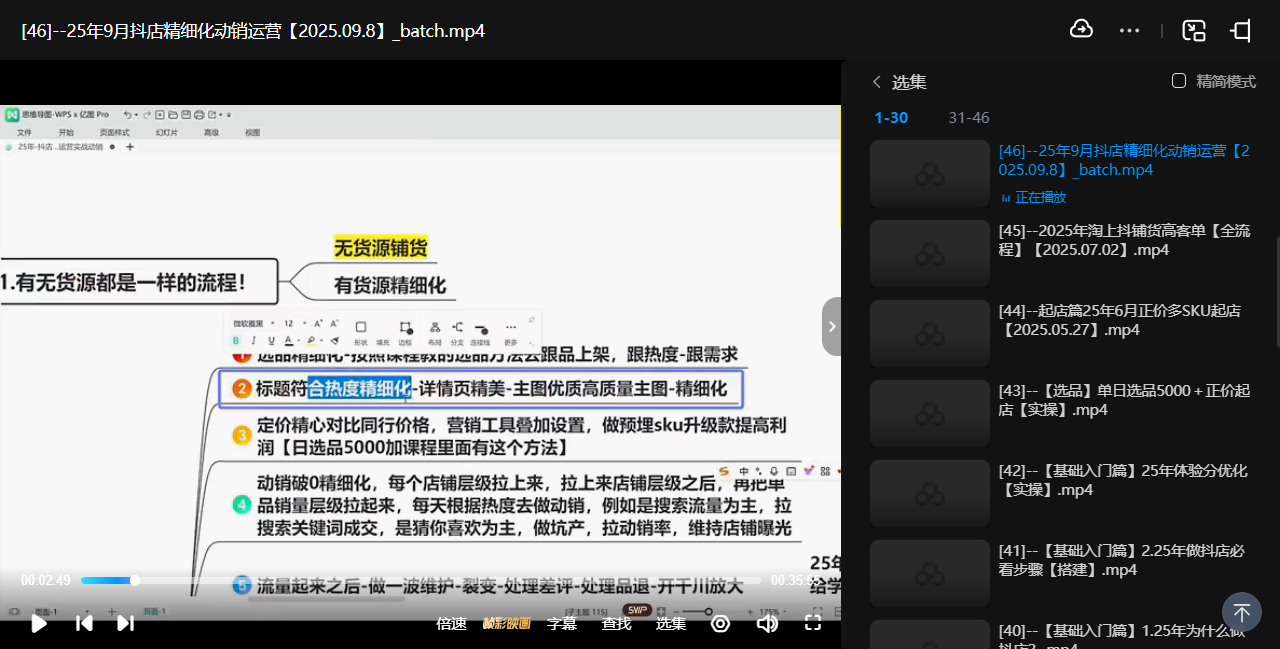Enter fullscreen mode

(x=813, y=623)
